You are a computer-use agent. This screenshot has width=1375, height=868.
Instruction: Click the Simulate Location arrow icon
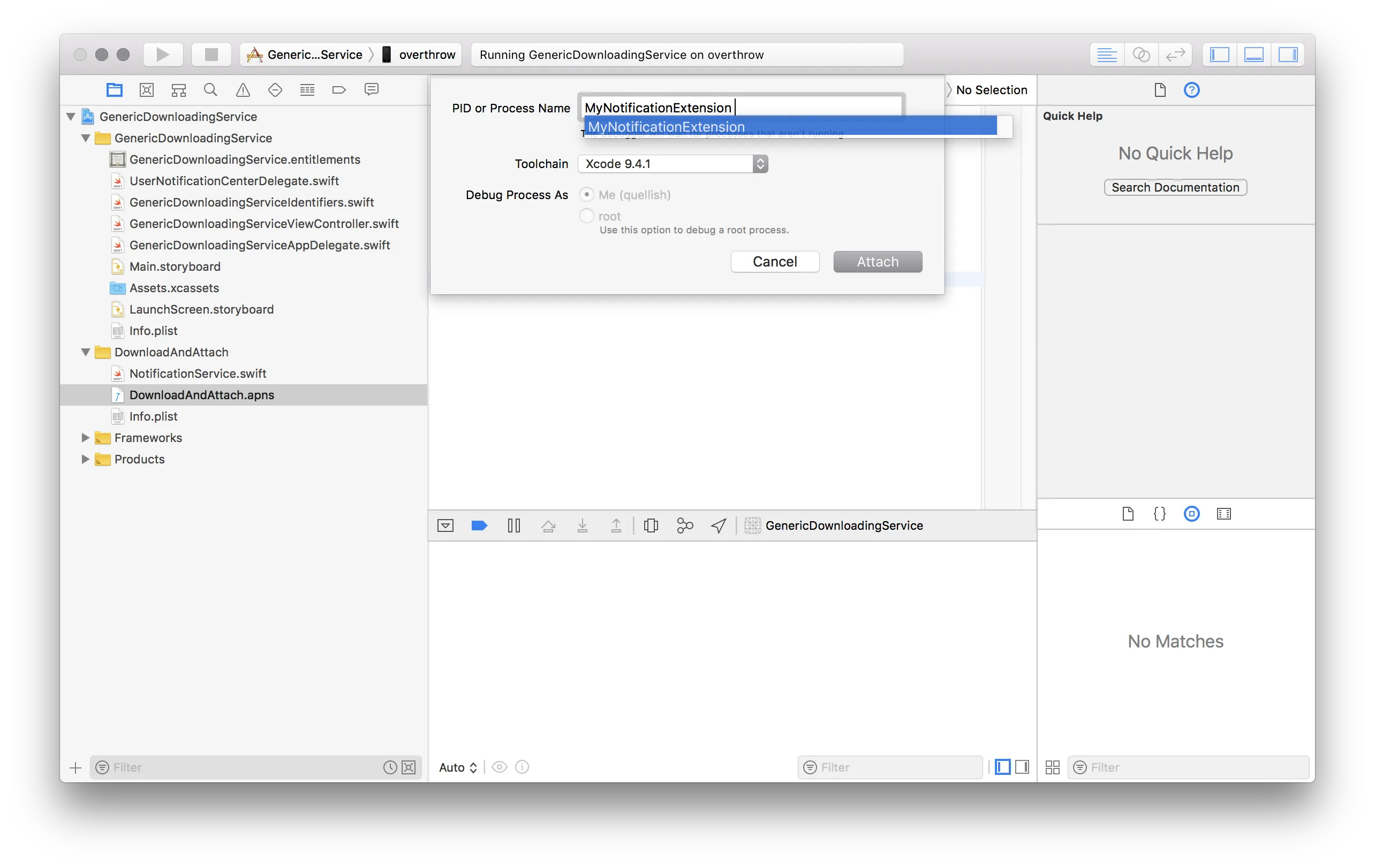coord(719,526)
